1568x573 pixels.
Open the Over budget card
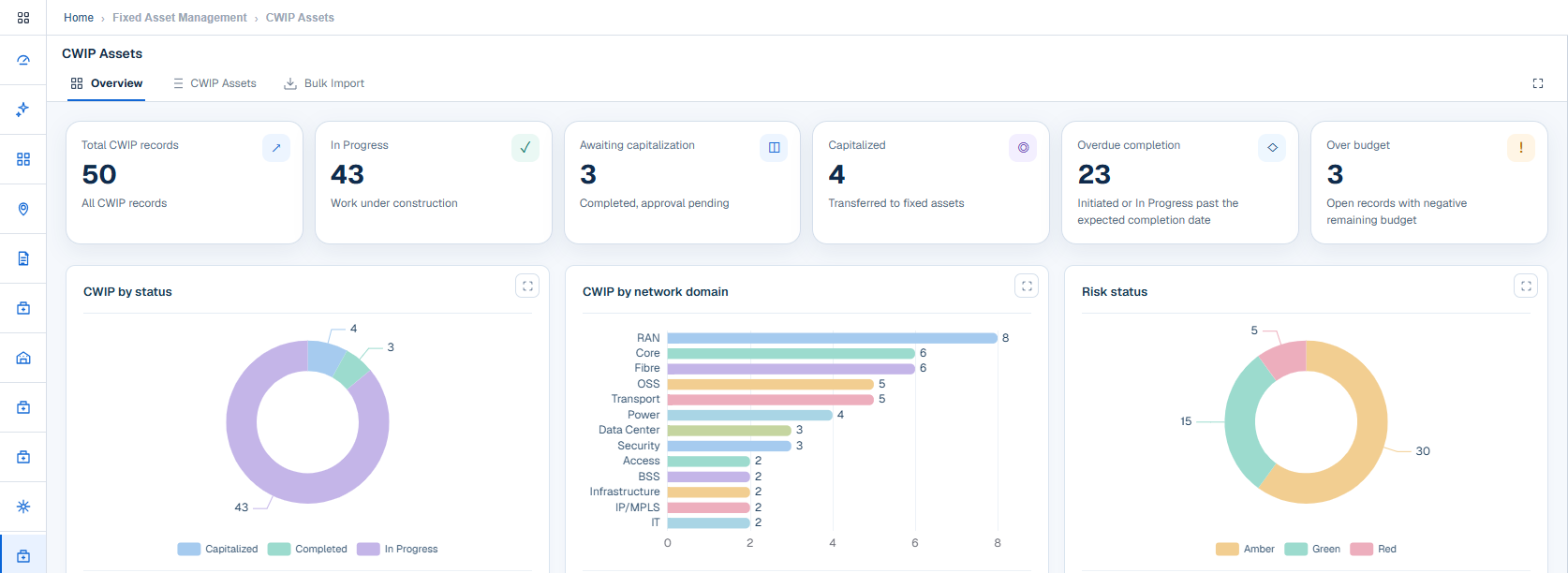(1429, 183)
